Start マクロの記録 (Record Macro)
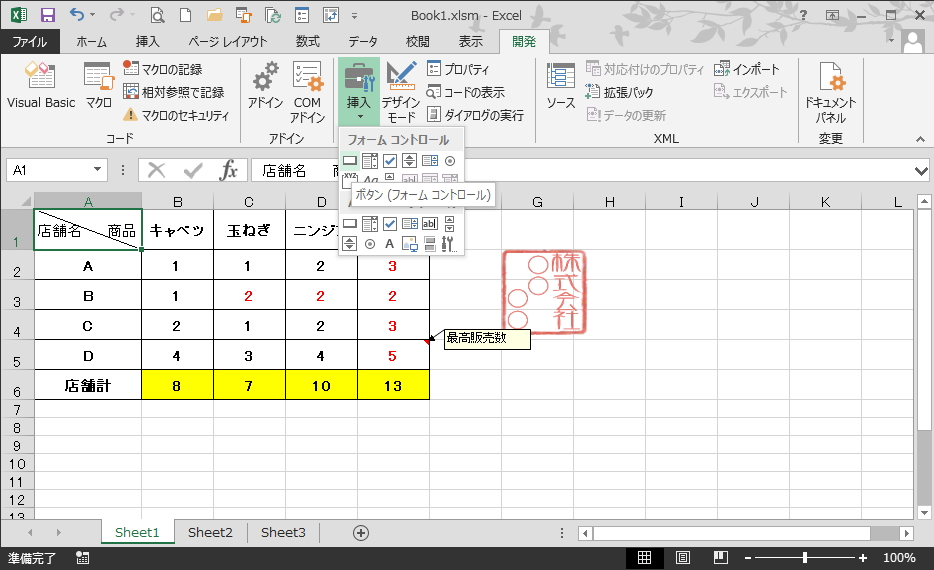The image size is (934, 570). 163,69
